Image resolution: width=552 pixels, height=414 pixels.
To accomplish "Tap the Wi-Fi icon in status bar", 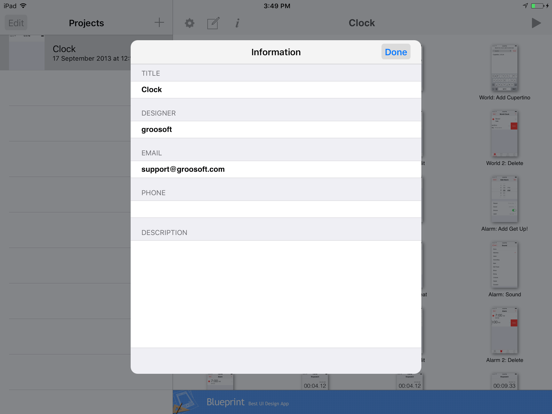I will click(x=23, y=6).
